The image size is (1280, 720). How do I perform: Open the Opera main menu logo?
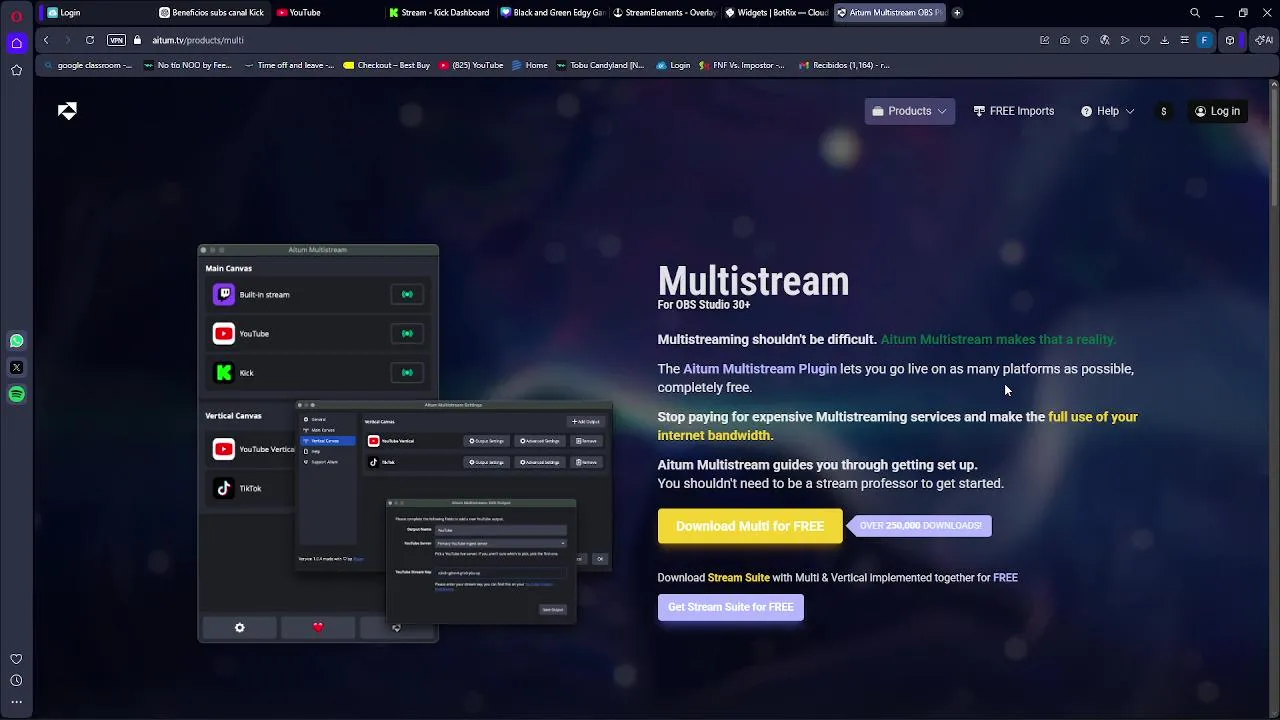[16, 16]
